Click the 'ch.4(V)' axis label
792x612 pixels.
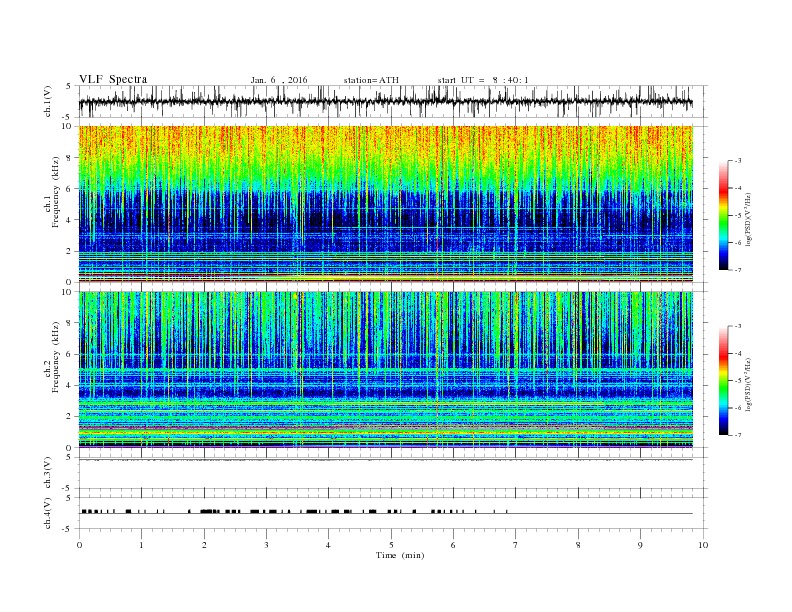[x=48, y=514]
